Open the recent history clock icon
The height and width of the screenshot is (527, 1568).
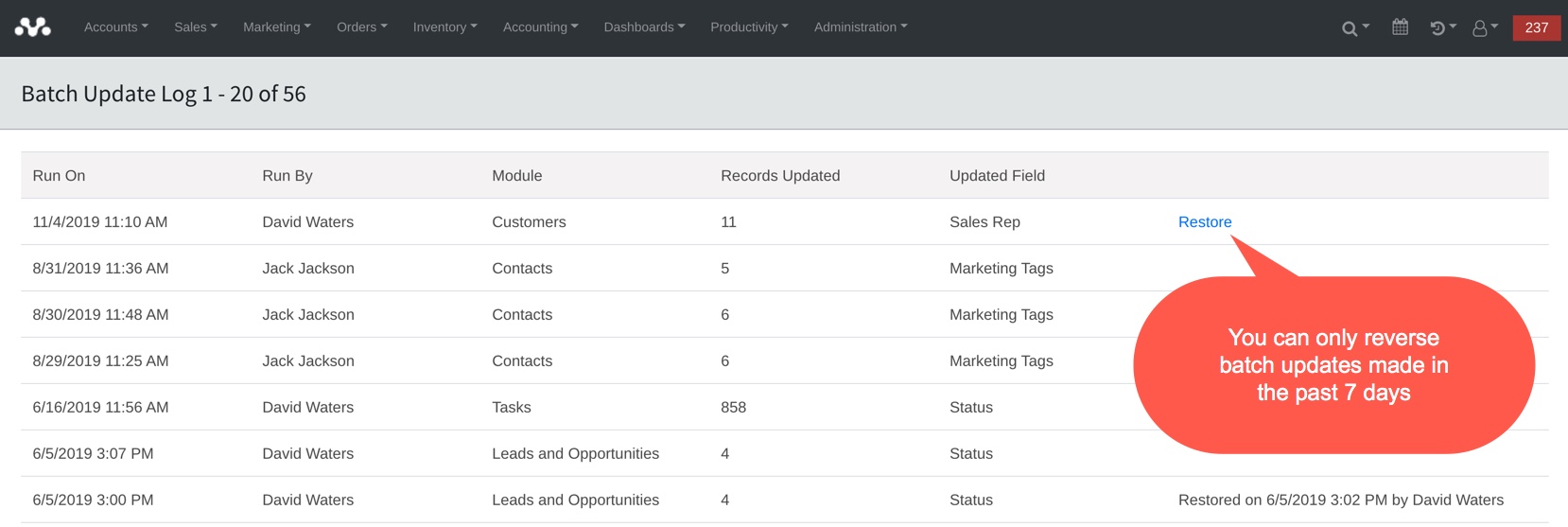pyautogui.click(x=1443, y=28)
